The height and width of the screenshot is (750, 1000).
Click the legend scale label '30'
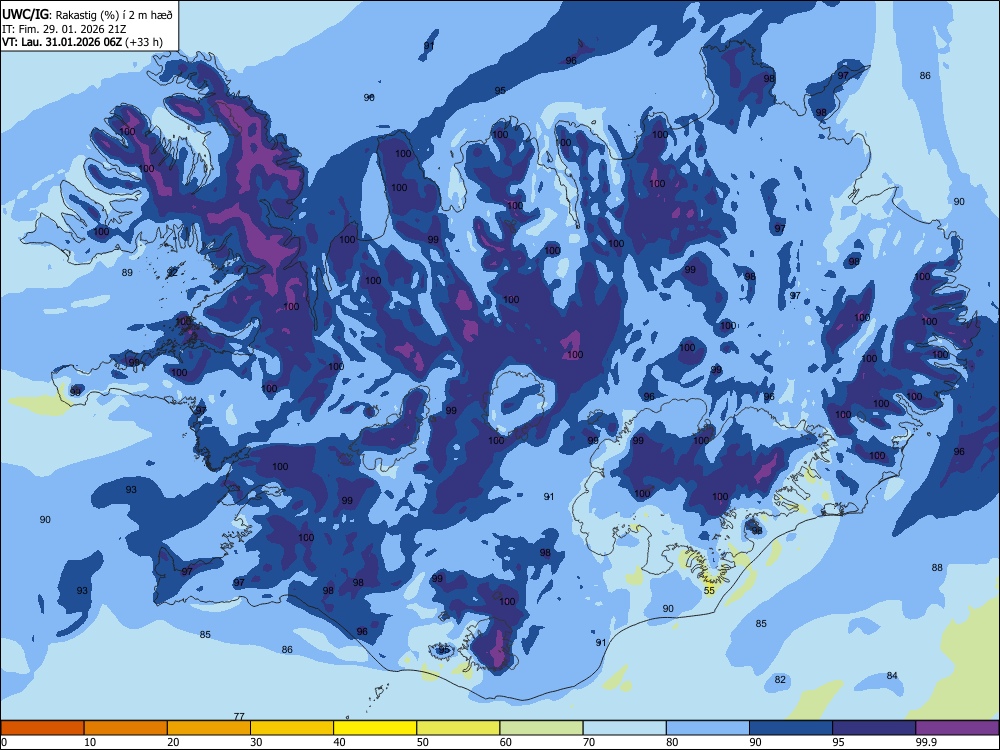point(256,742)
